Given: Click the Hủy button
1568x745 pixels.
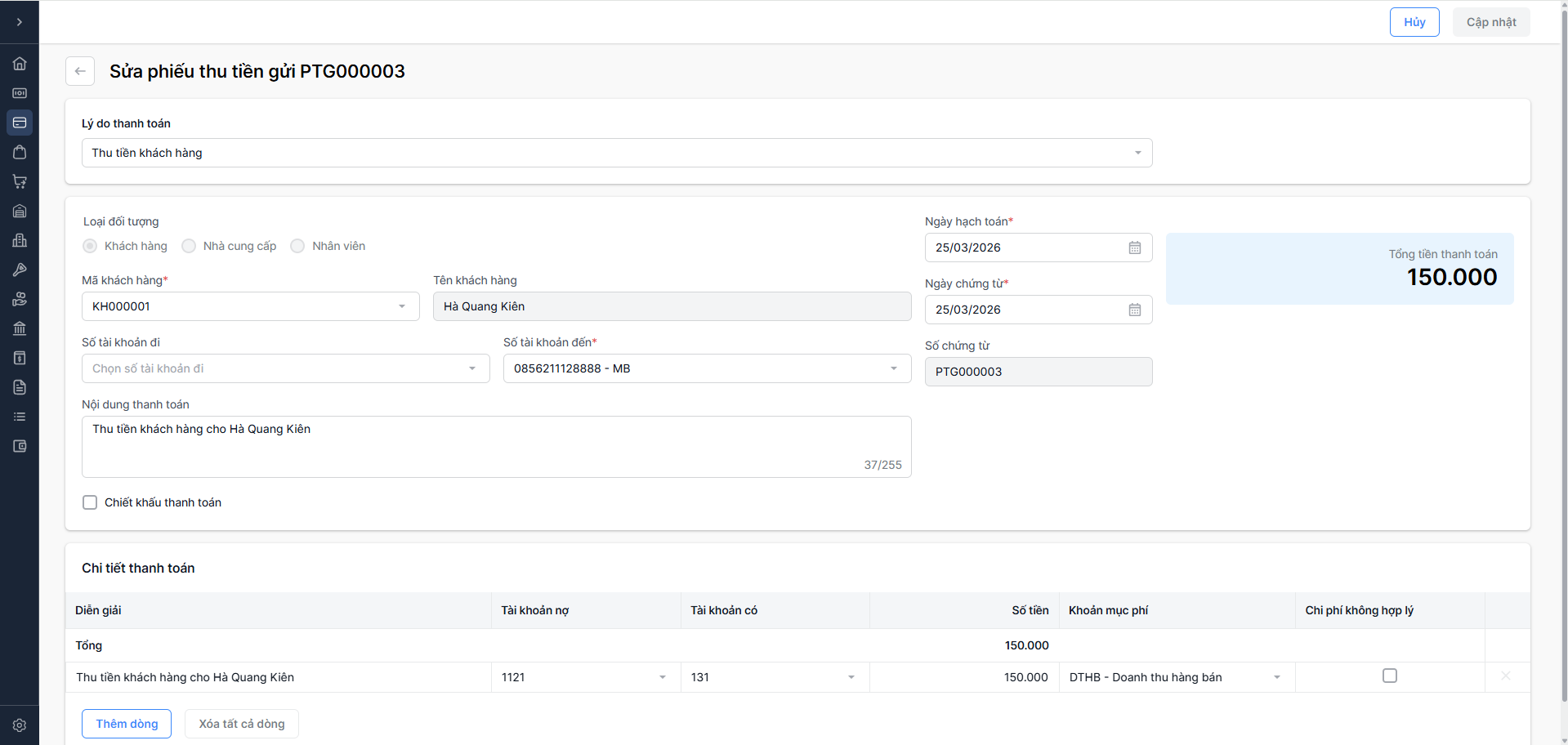Looking at the screenshot, I should (1414, 22).
